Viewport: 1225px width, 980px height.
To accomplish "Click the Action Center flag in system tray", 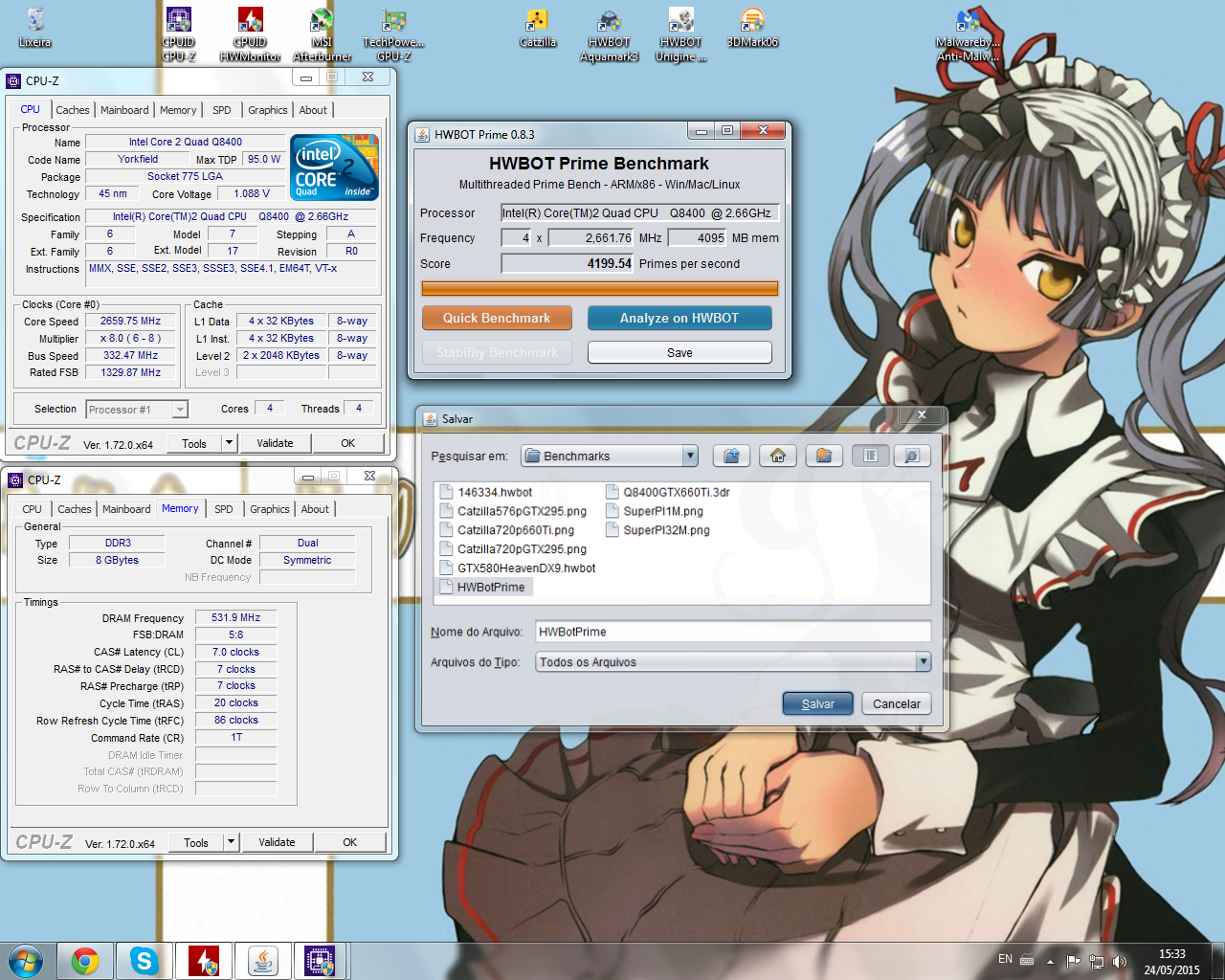I will (x=1073, y=961).
